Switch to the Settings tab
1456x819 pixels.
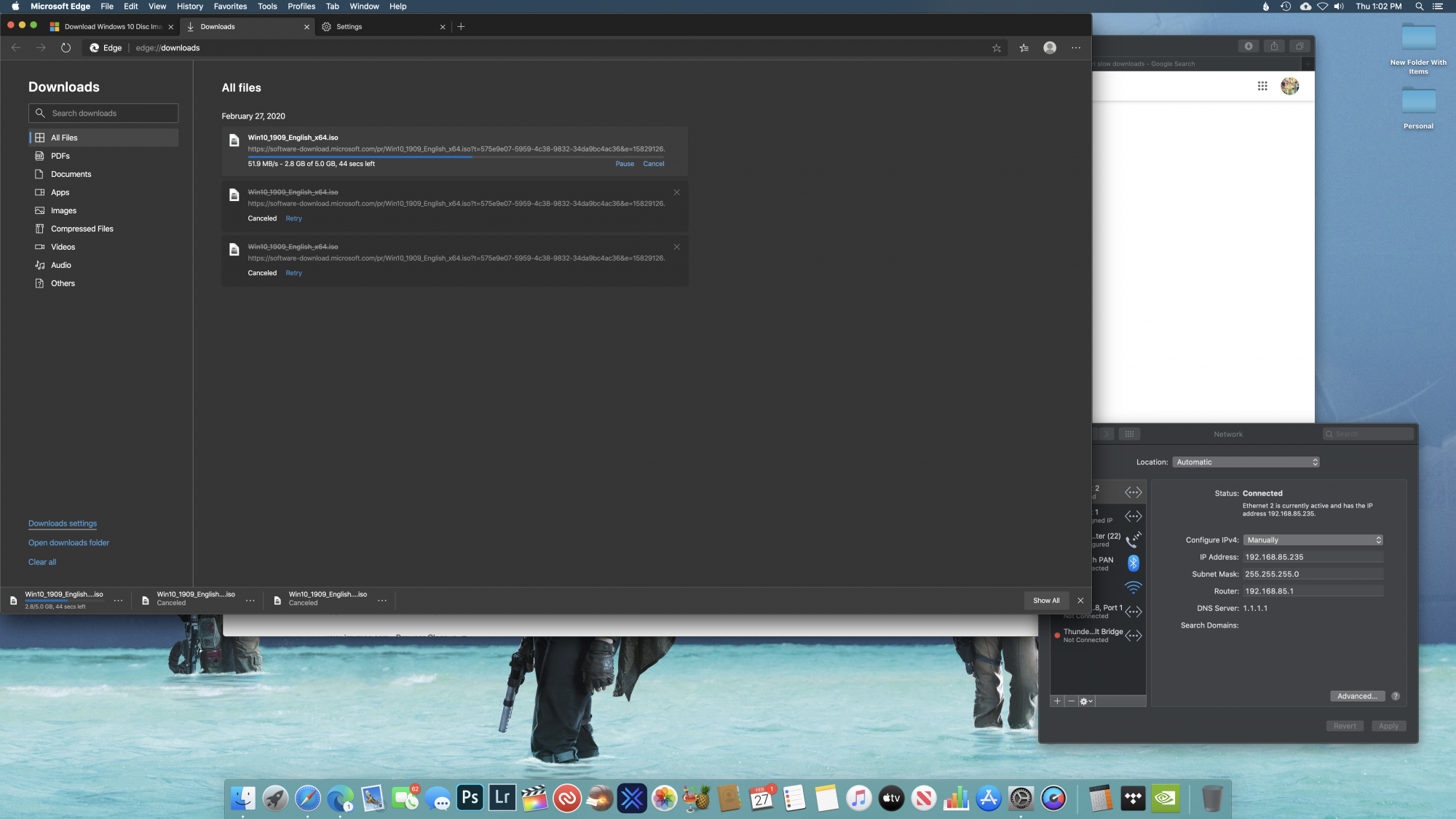click(384, 27)
